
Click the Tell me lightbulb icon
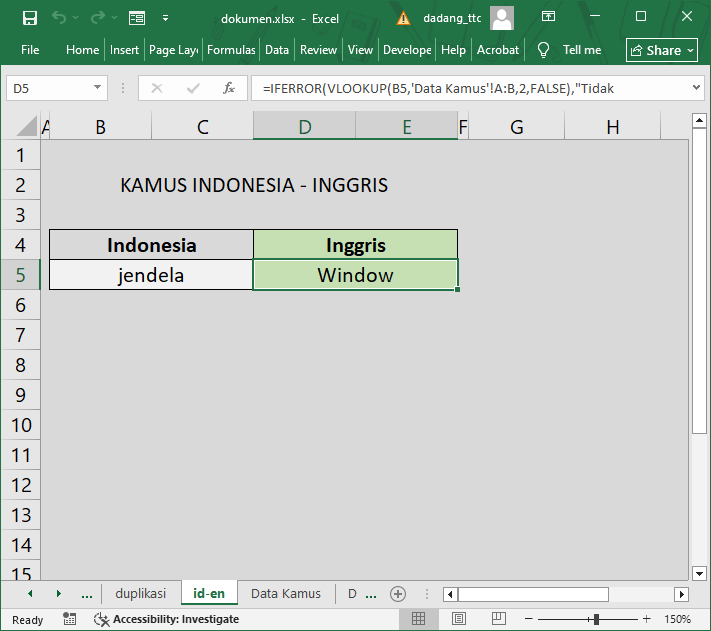543,50
